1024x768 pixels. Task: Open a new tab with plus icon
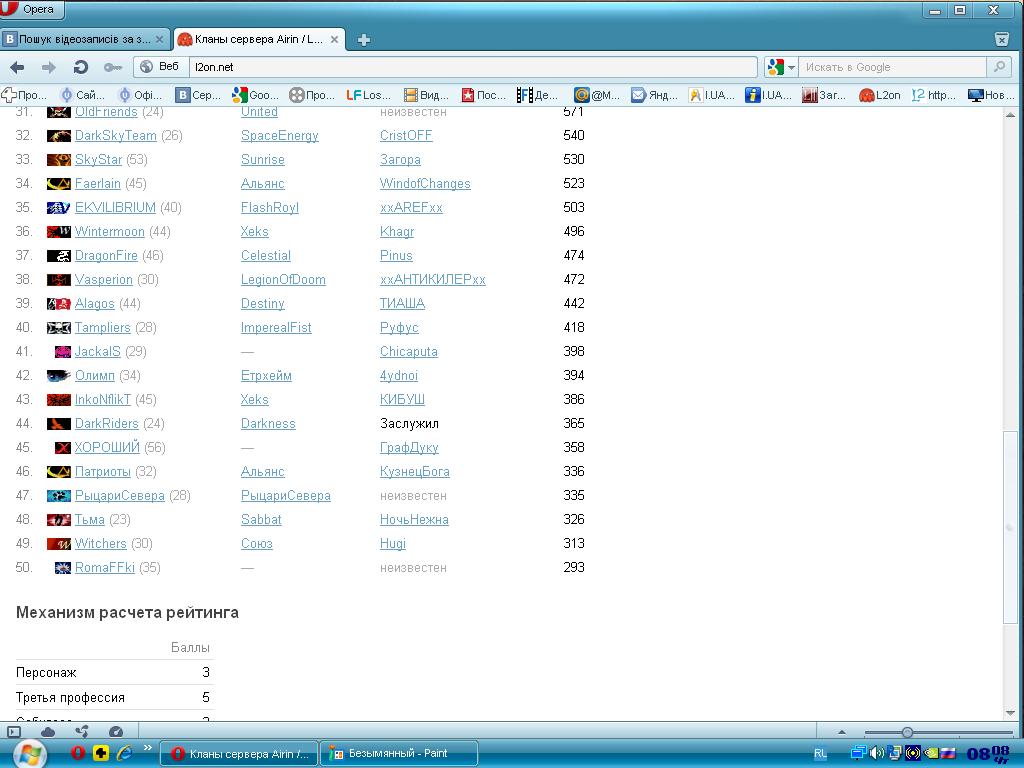pos(364,40)
